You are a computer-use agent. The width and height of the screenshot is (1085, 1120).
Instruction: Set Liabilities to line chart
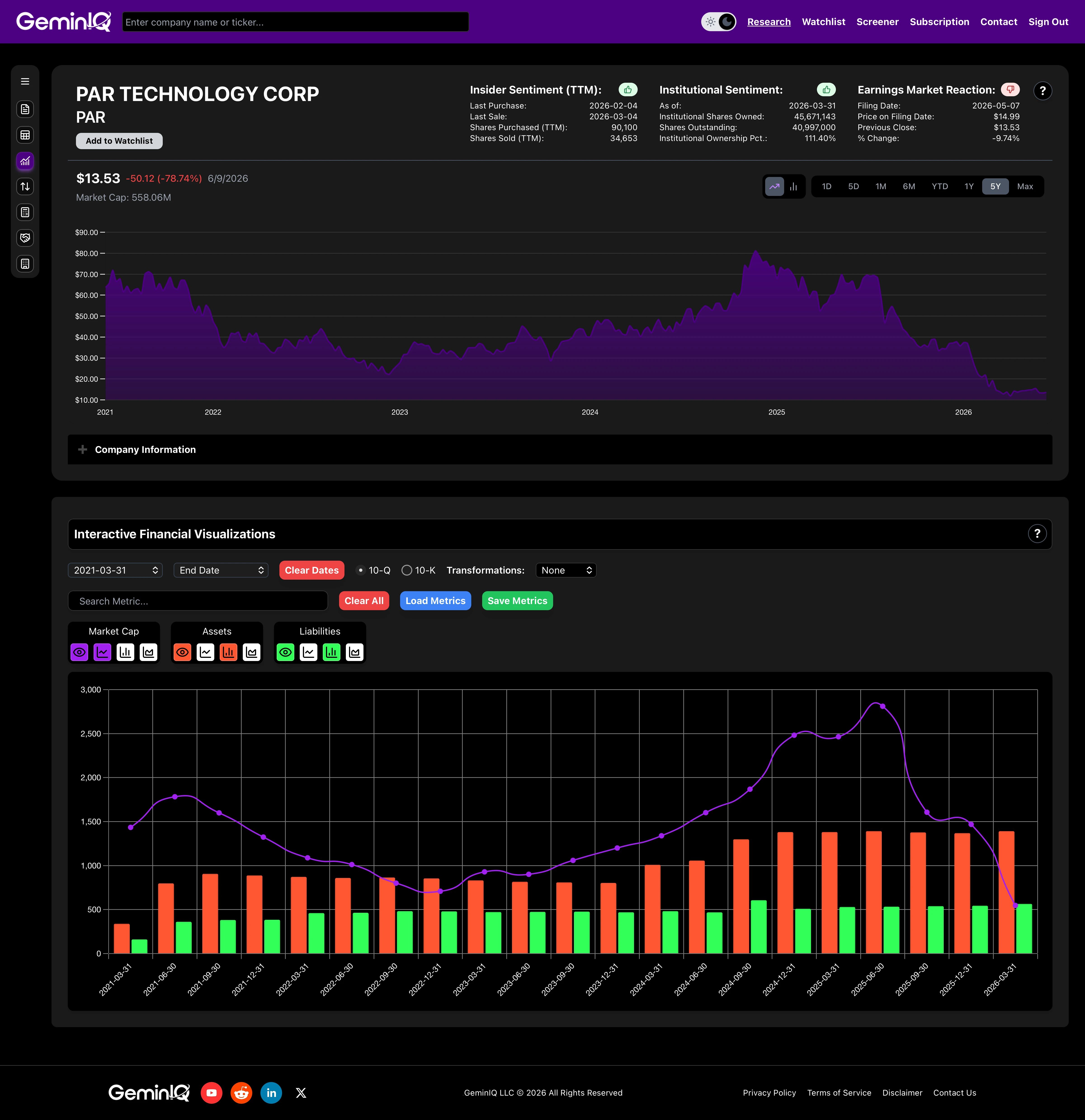(x=309, y=652)
